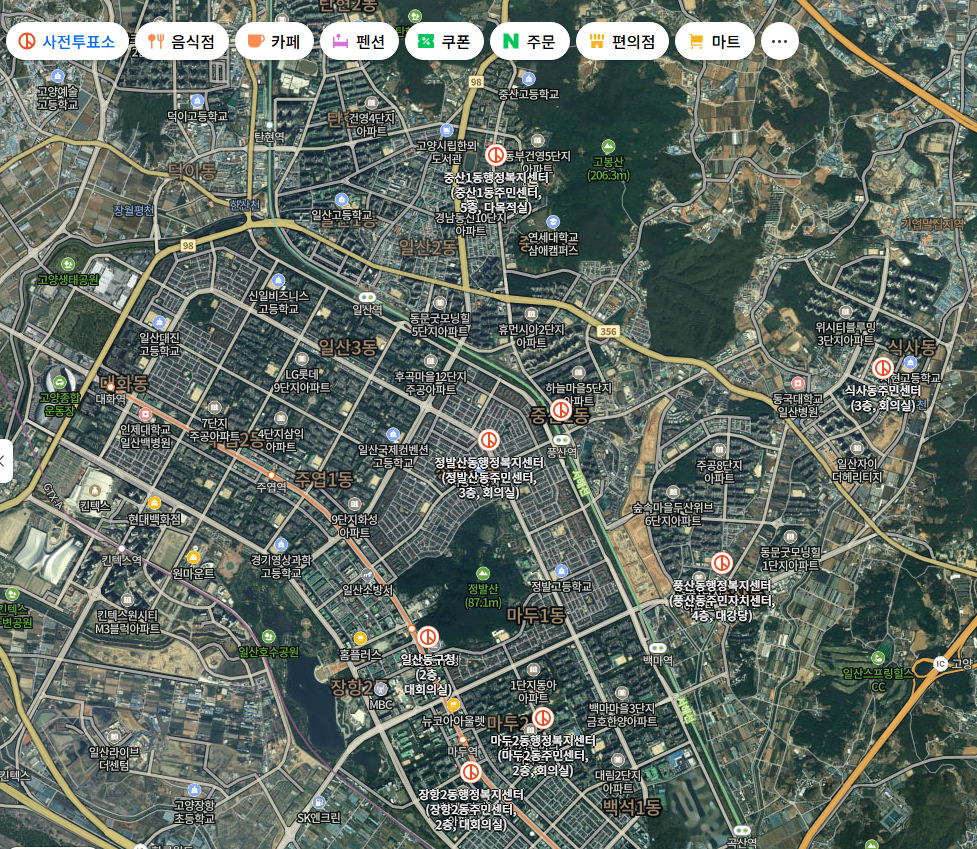Click the 고양생태공원 park icon
This screenshot has width=977, height=849.
tap(68, 264)
